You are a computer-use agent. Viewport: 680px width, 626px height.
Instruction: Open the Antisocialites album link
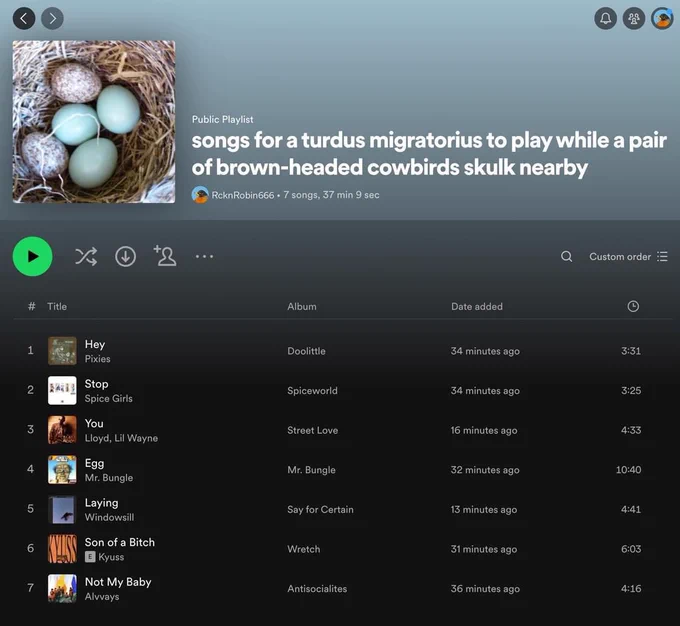pos(317,589)
